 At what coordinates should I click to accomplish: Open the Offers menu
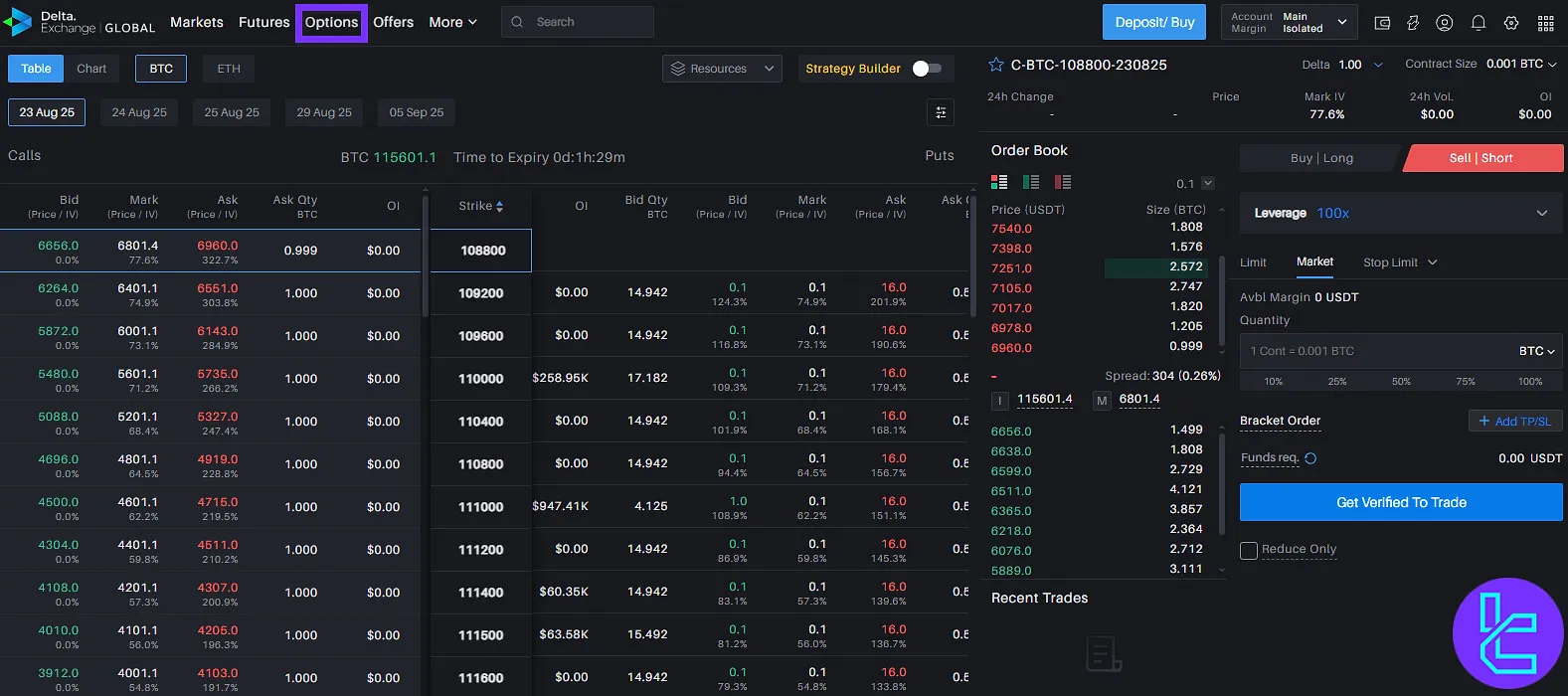coord(393,22)
